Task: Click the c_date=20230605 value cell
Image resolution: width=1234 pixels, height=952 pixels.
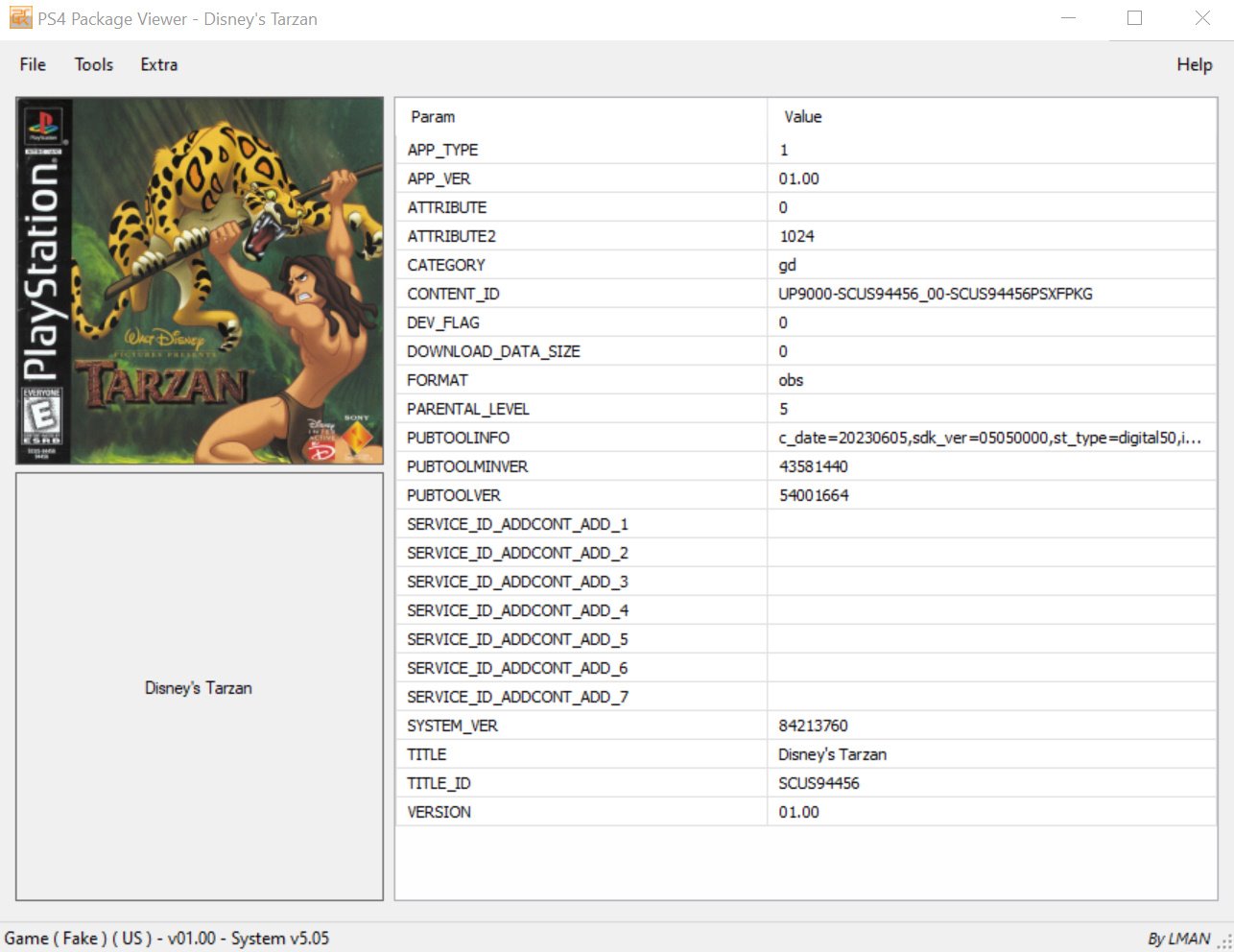Action: point(992,438)
